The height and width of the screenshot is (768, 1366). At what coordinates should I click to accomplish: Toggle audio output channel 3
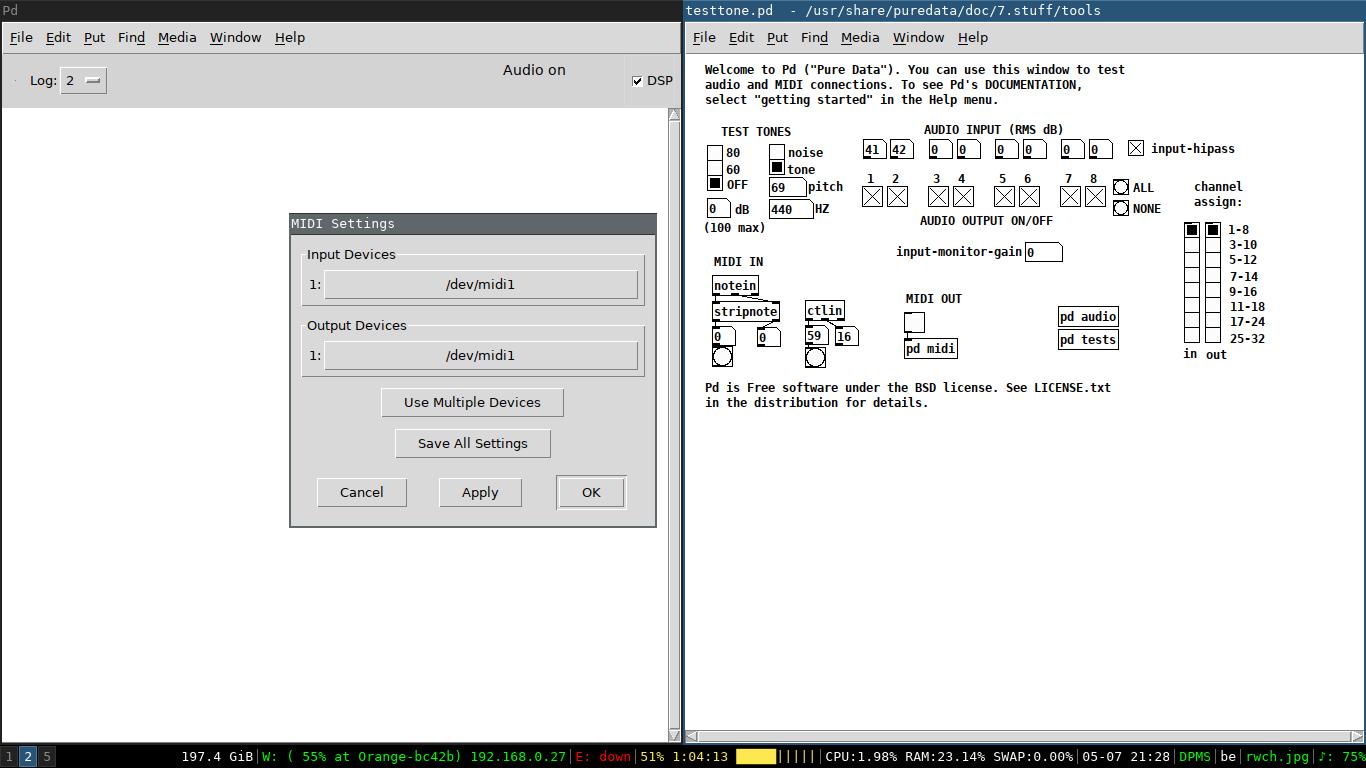coord(938,197)
